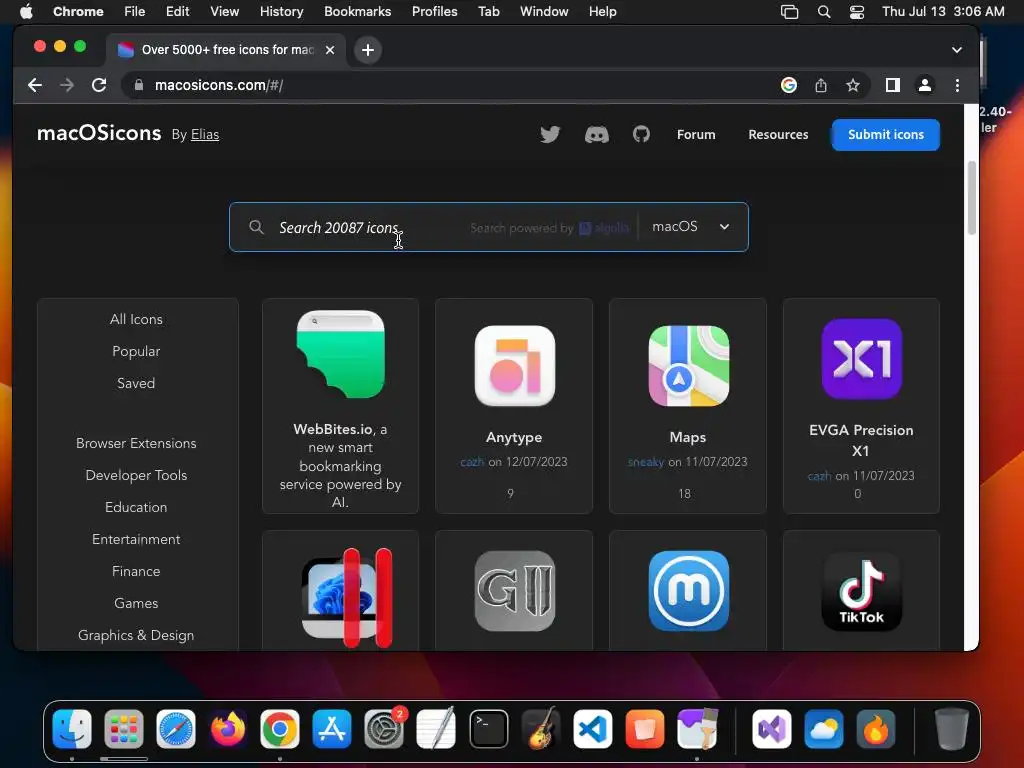Open Terminal from the Dock
The height and width of the screenshot is (768, 1024).
(488, 728)
